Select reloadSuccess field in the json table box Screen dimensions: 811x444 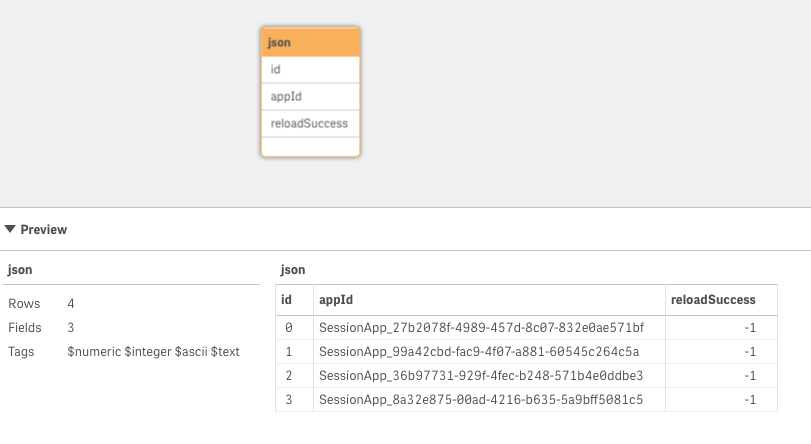310,123
